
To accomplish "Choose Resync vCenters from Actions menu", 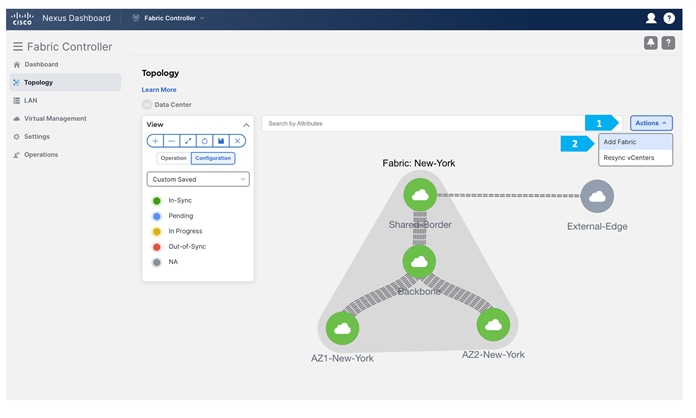I will [635, 158].
